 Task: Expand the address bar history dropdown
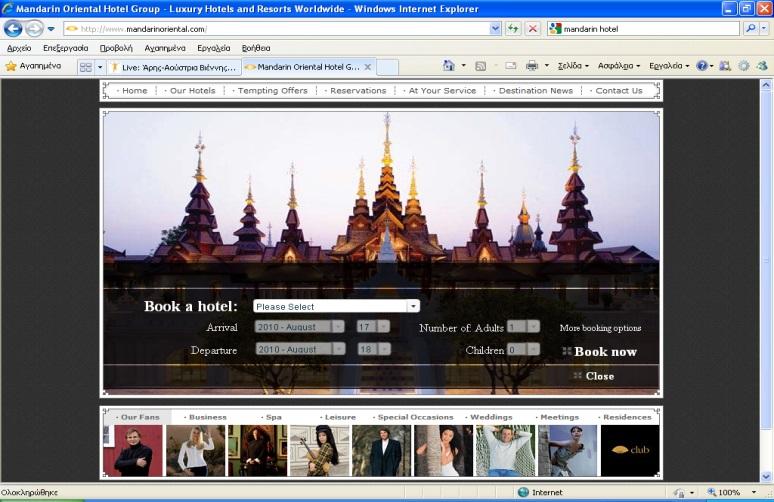[495, 29]
